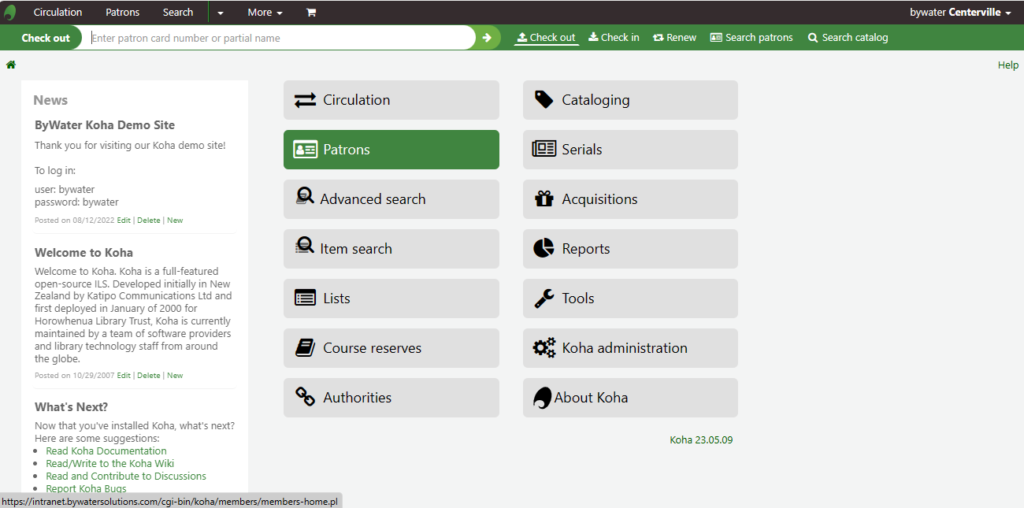Click the Tools wrench icon
Screen dimensions: 1024x508
point(543,298)
